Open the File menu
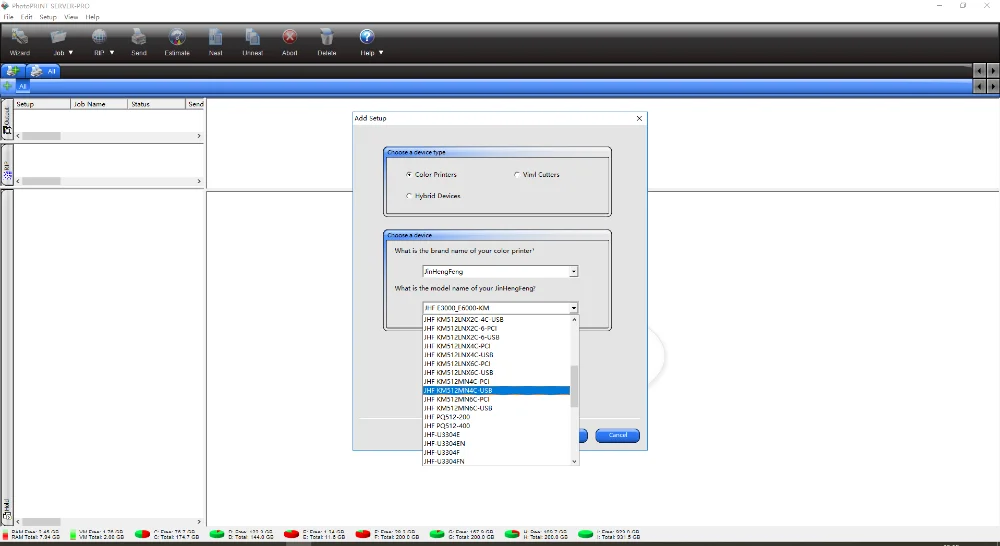 (9, 17)
